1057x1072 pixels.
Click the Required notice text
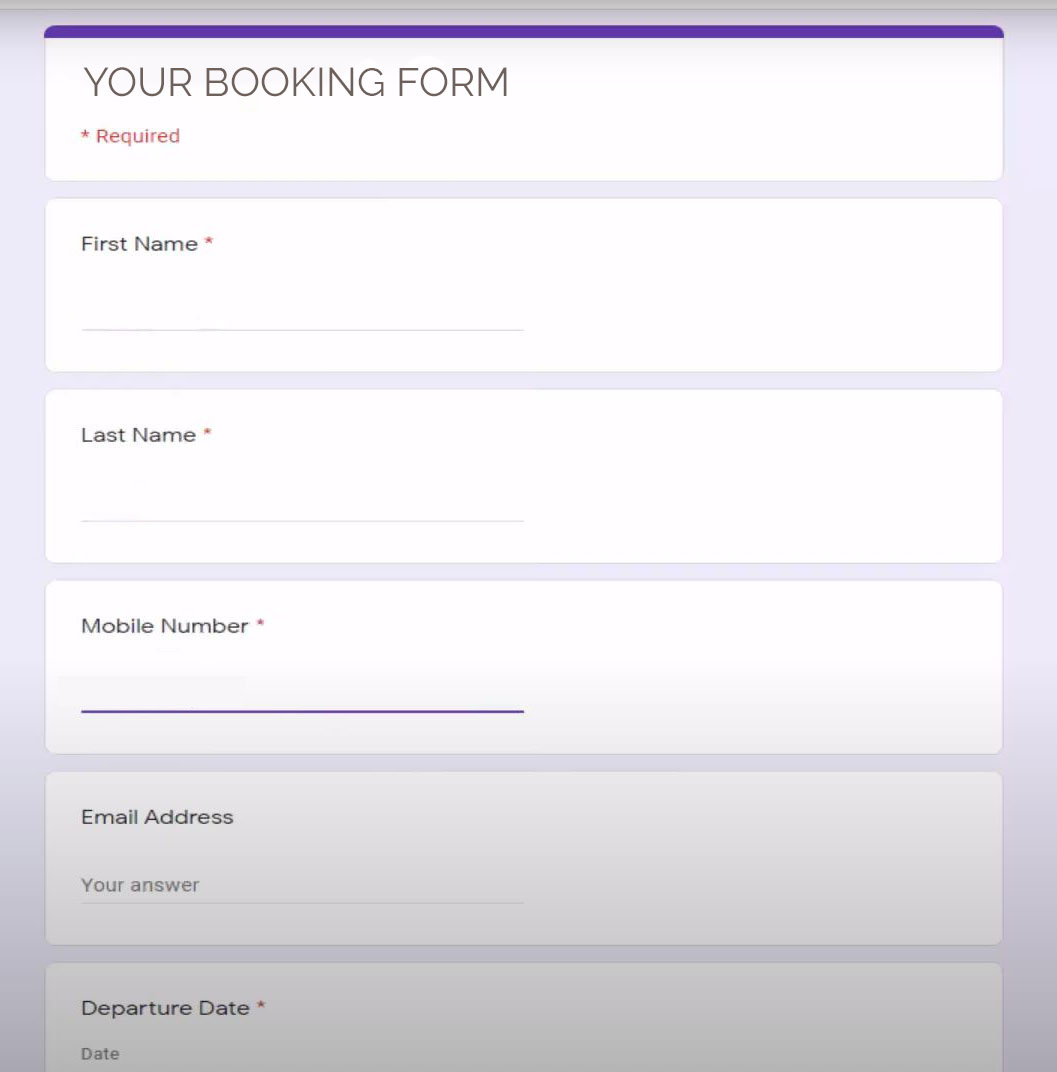pyautogui.click(x=131, y=135)
